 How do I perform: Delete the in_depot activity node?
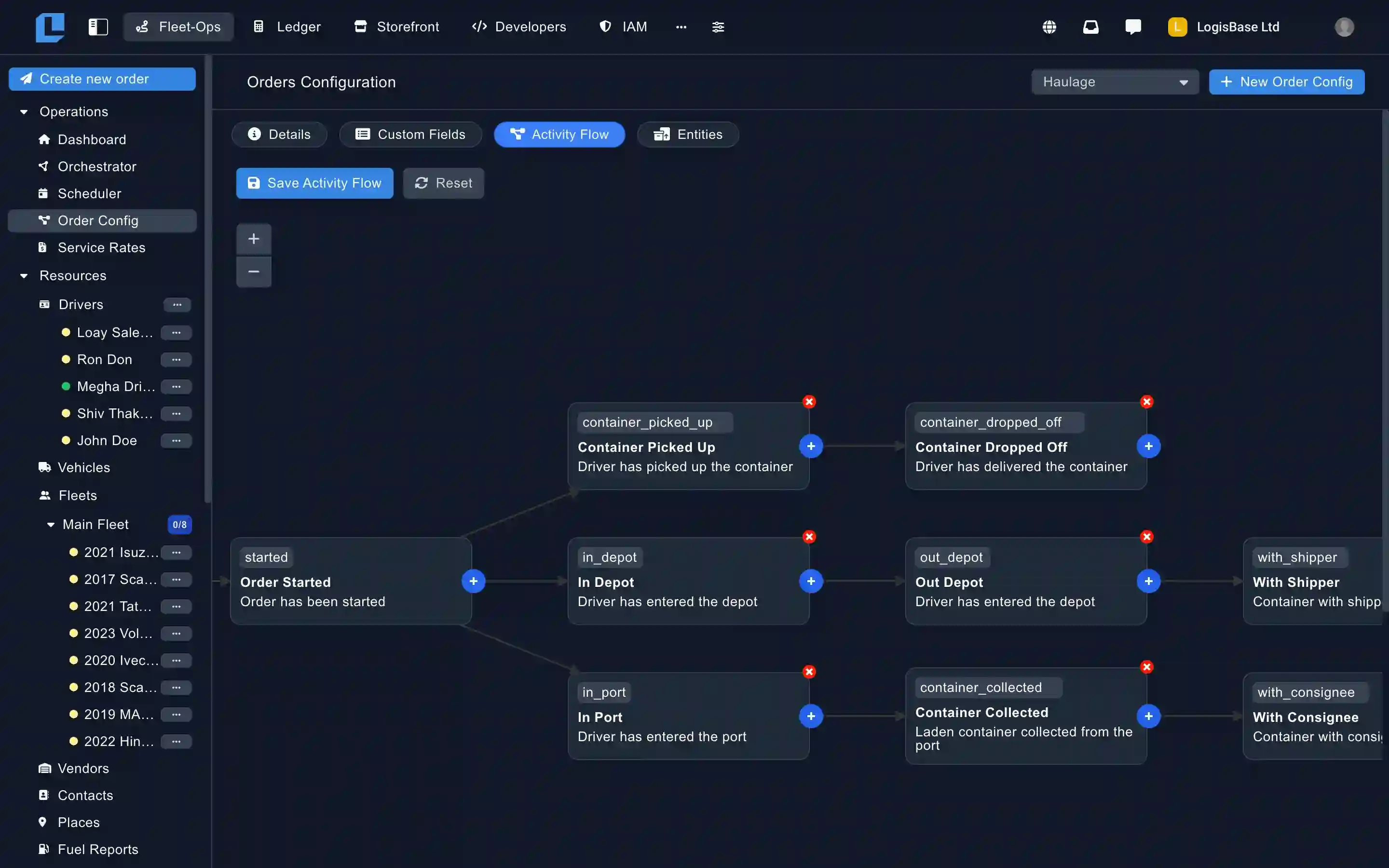809,537
